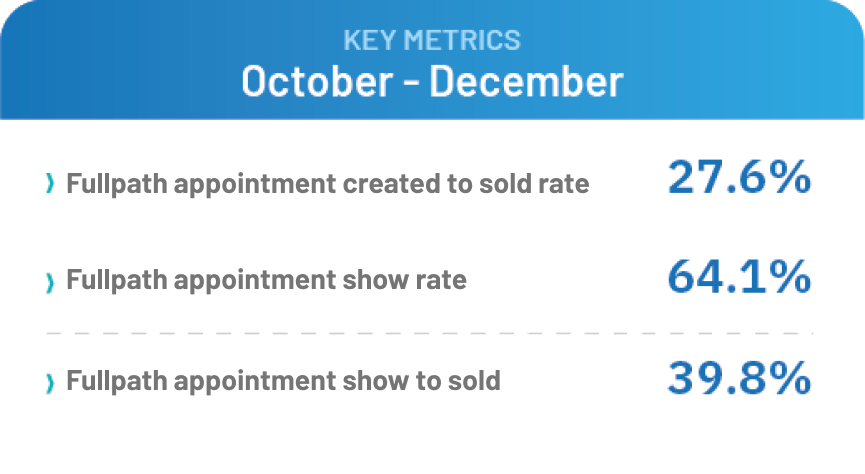Select Fullpath appointment show rate label

click(266, 281)
